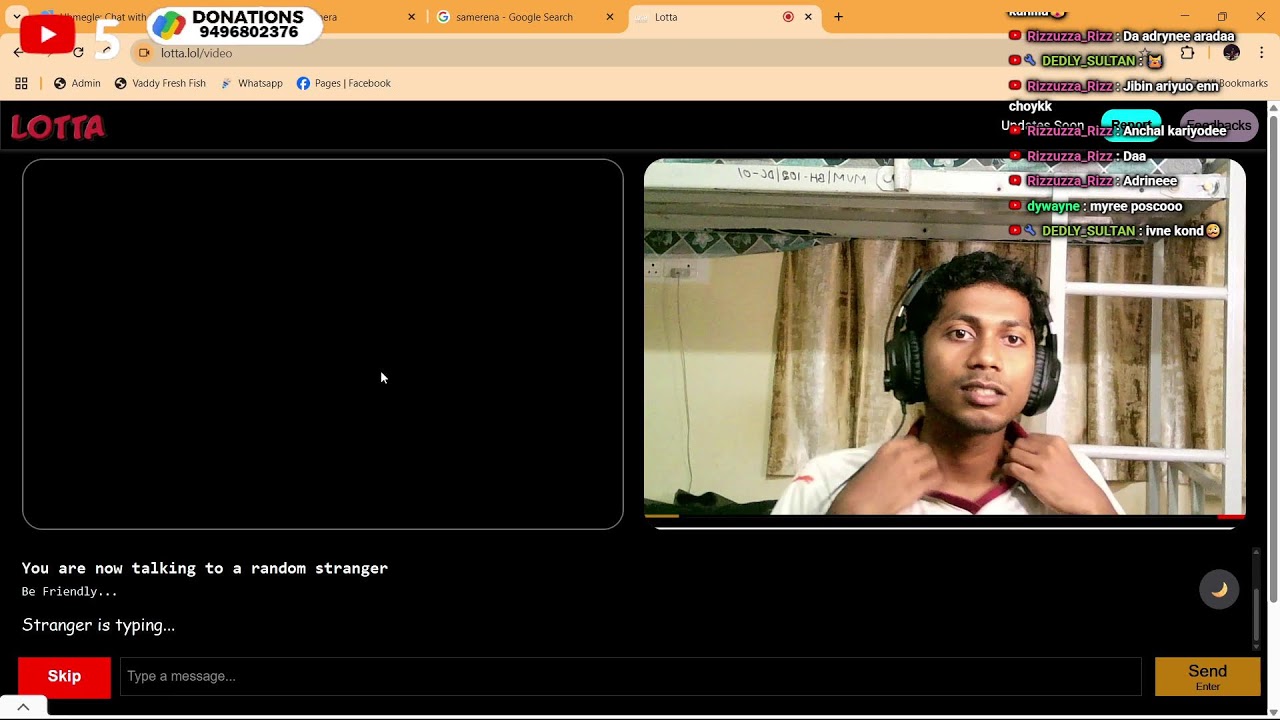Open a new browser tab
1280x720 pixels.
pyautogui.click(x=838, y=17)
